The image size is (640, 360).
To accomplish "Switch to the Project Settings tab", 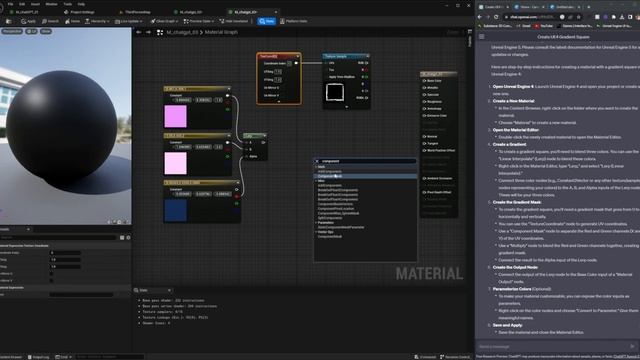I will click(79, 12).
